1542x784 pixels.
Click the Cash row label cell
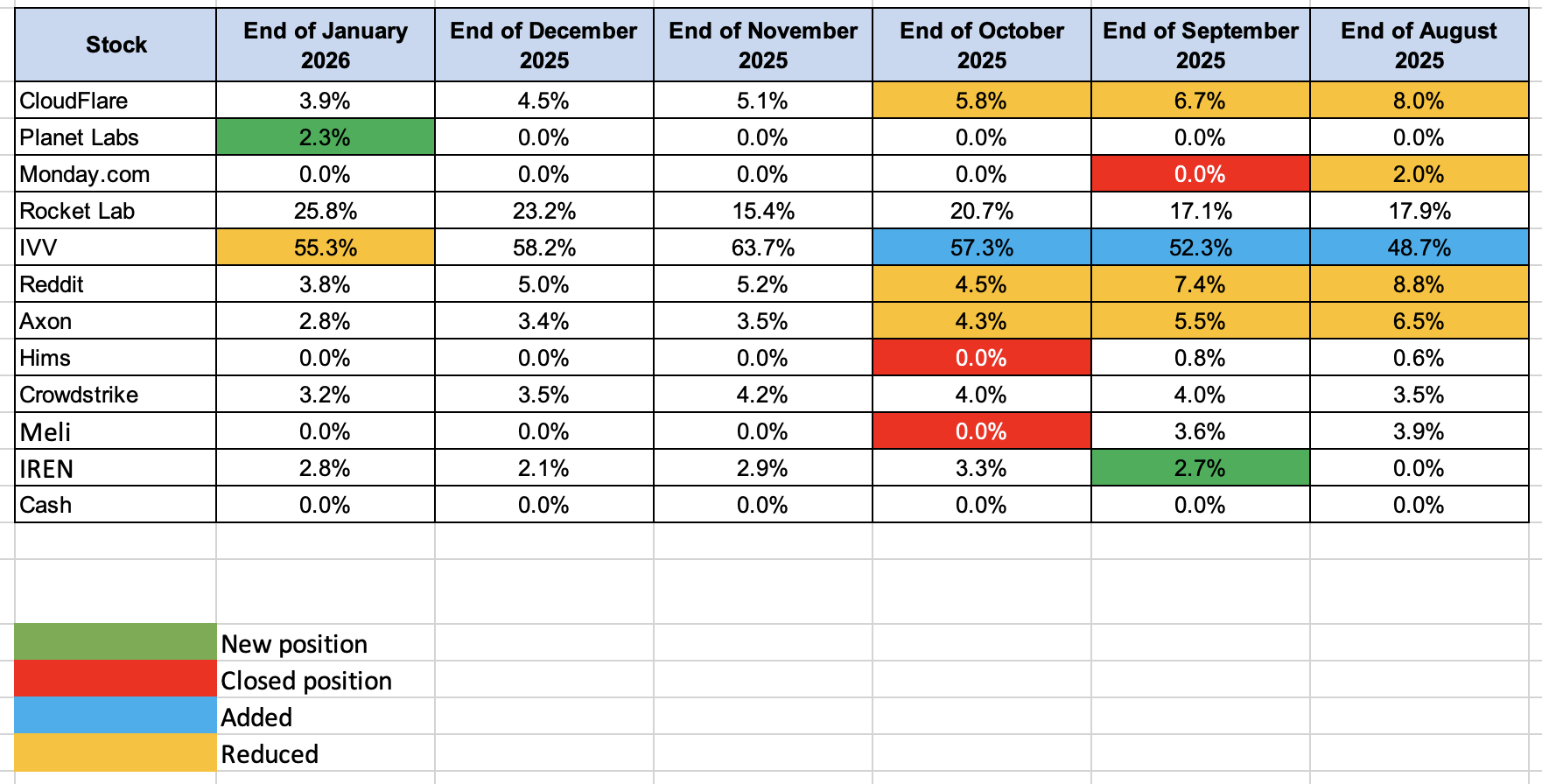pos(46,505)
